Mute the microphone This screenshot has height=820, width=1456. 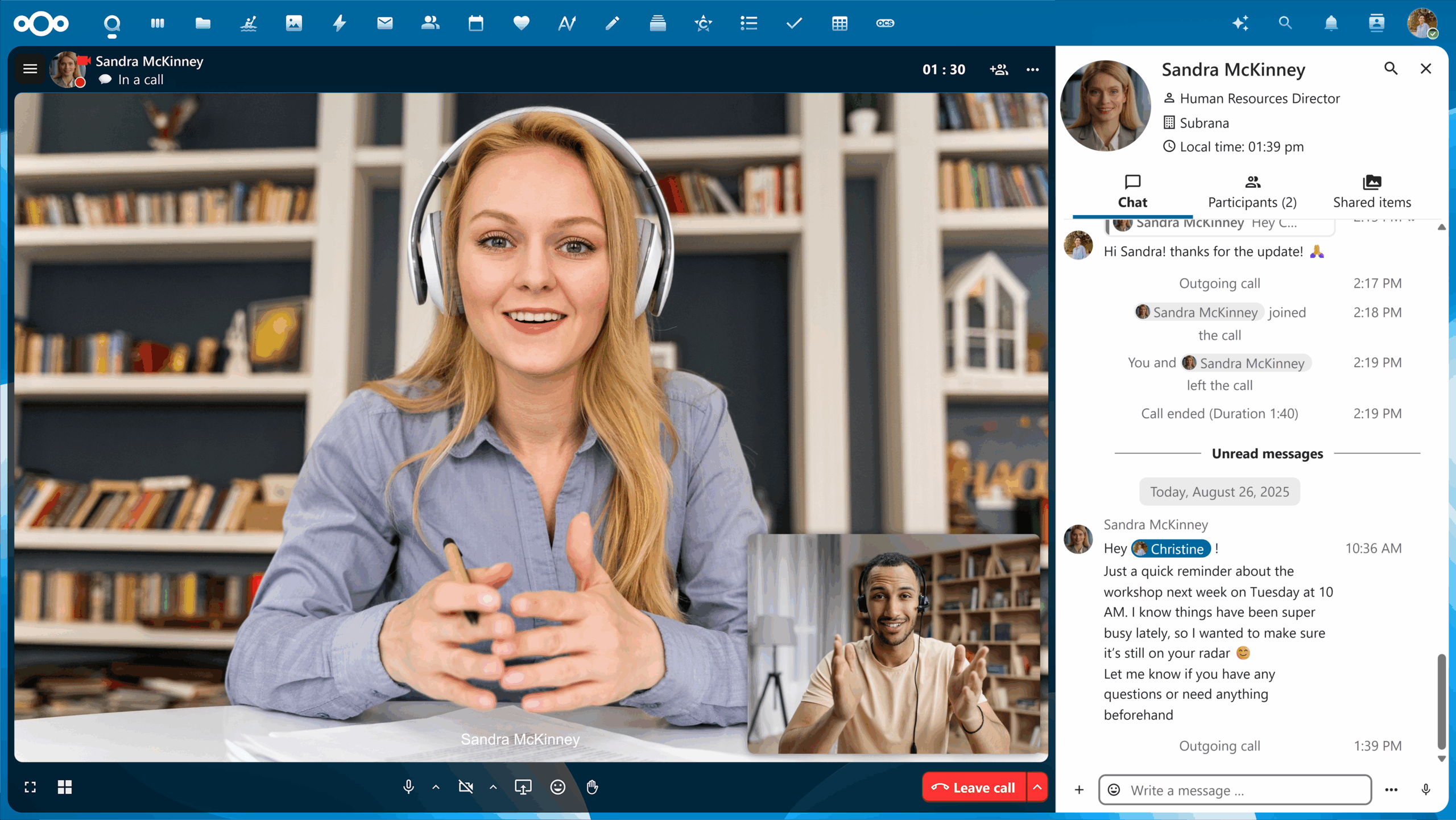(x=408, y=787)
